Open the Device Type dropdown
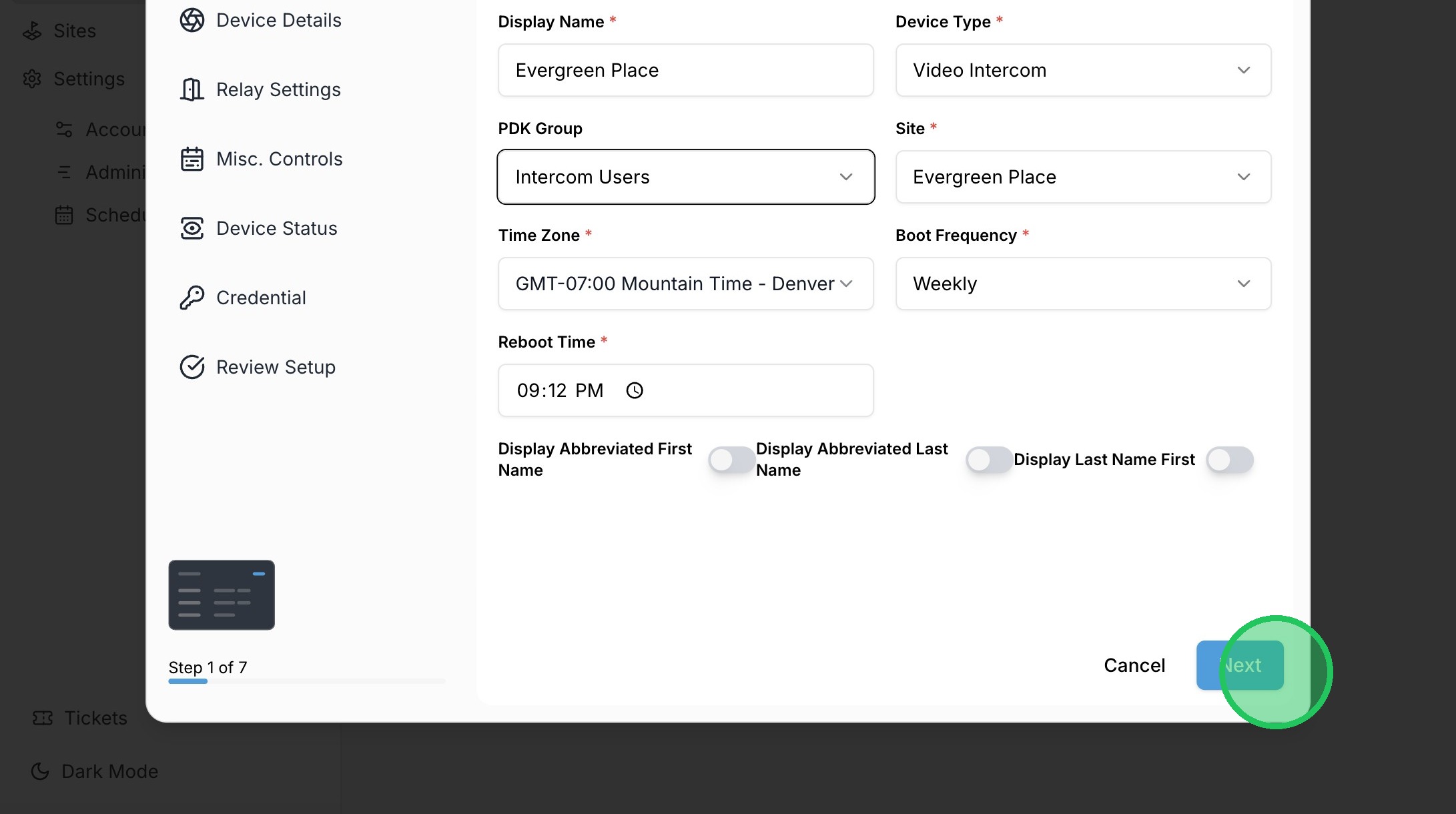 tap(1083, 70)
